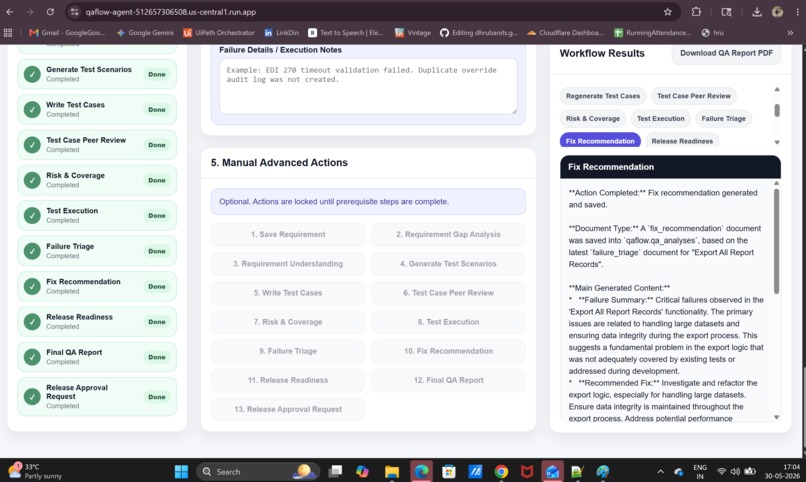Click the 5. Write Test Cases button

coord(288,293)
